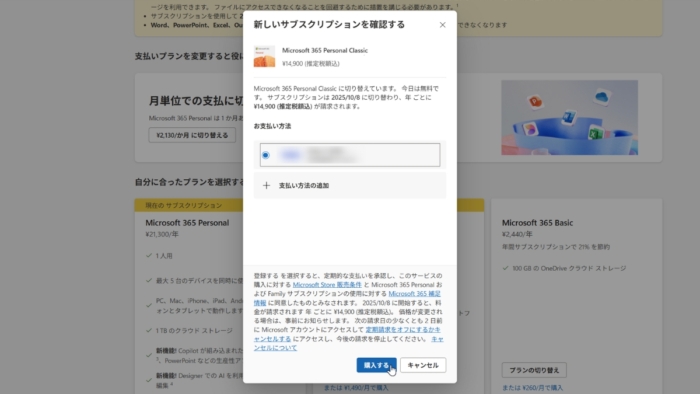The image size is (700, 394).
Task: Click 現在の サブスクリプション banner label
Action: tap(183, 205)
